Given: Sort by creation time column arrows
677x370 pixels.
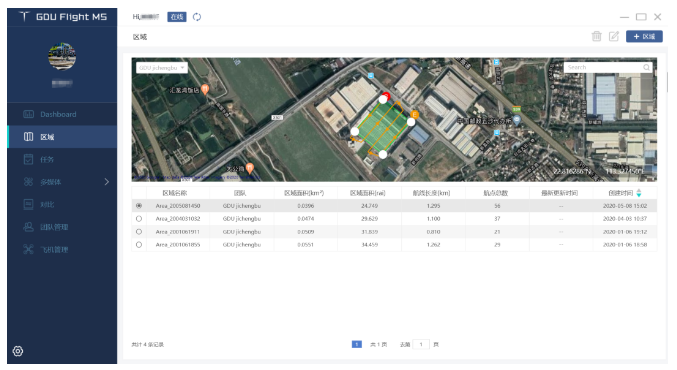Looking at the screenshot, I should tap(639, 193).
